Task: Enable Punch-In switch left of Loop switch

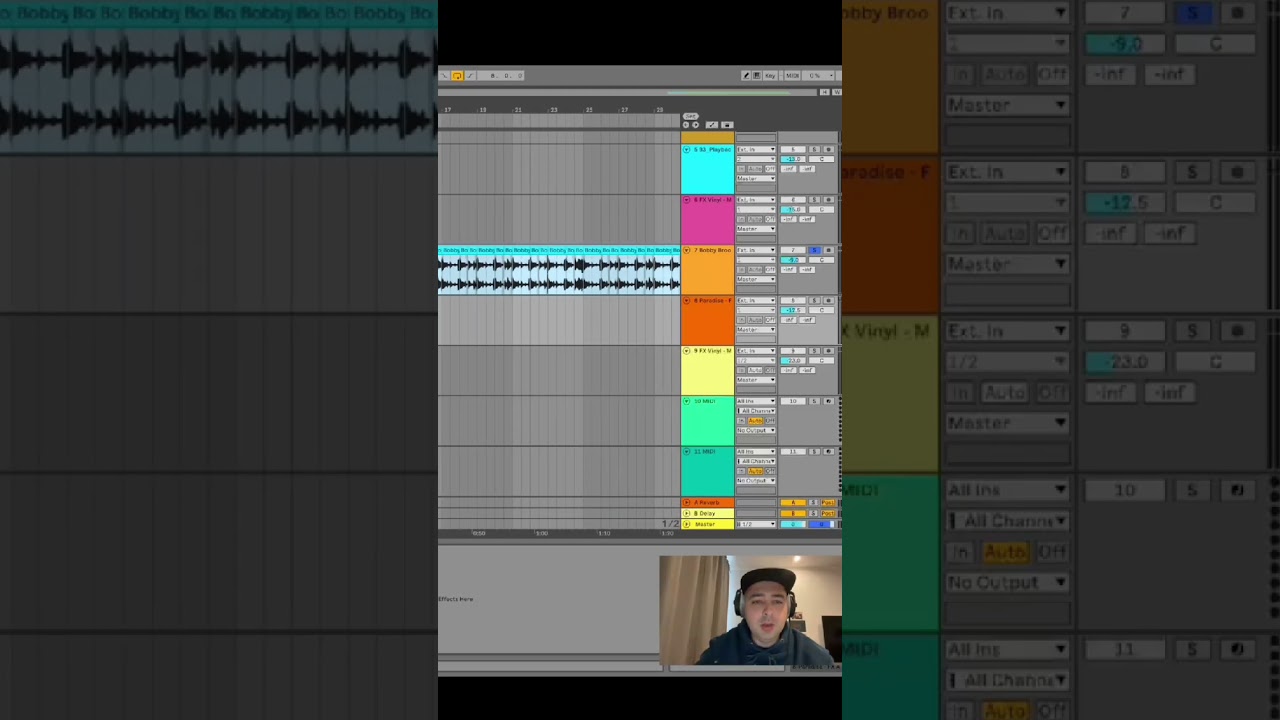Action: [x=444, y=75]
